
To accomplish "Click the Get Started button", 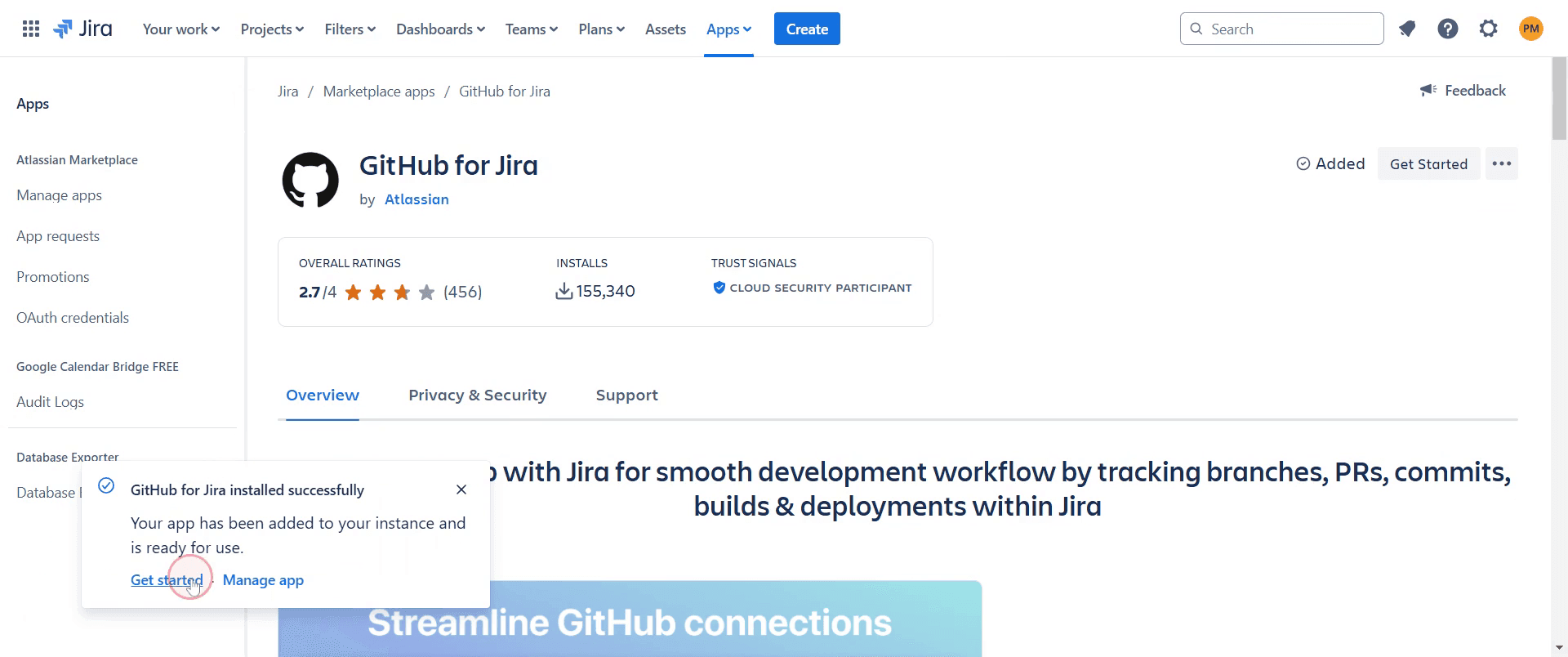I will click(x=1428, y=163).
